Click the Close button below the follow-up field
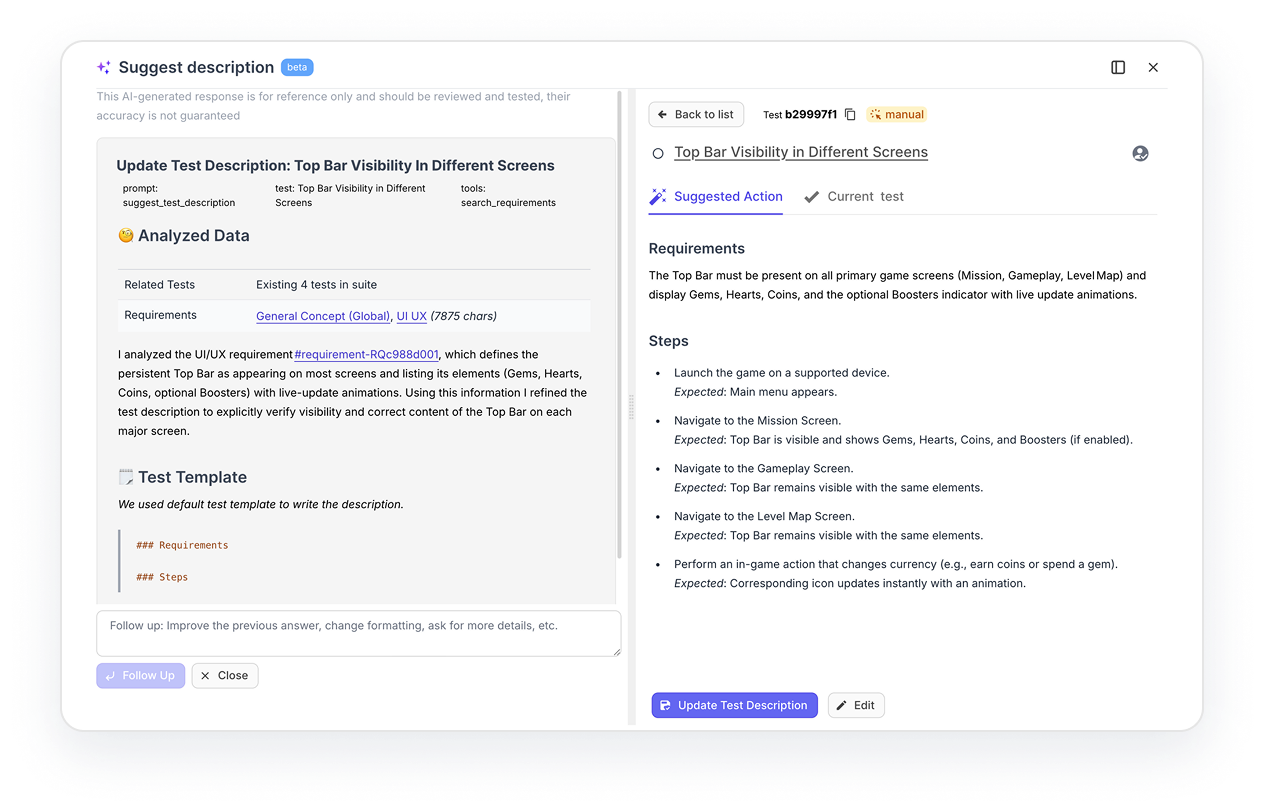The width and height of the screenshot is (1264, 806). point(225,676)
